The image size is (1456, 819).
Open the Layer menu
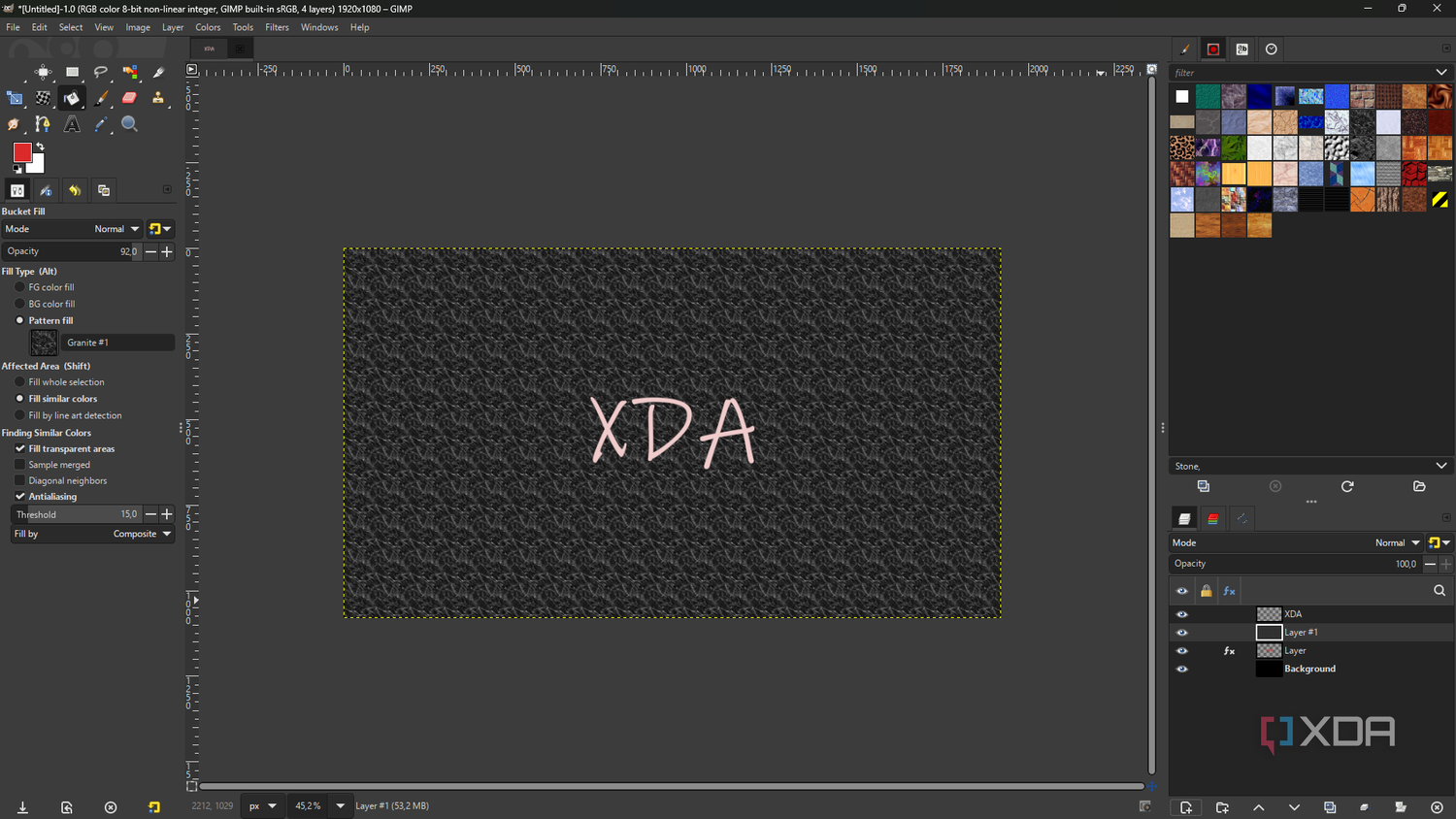(x=173, y=27)
